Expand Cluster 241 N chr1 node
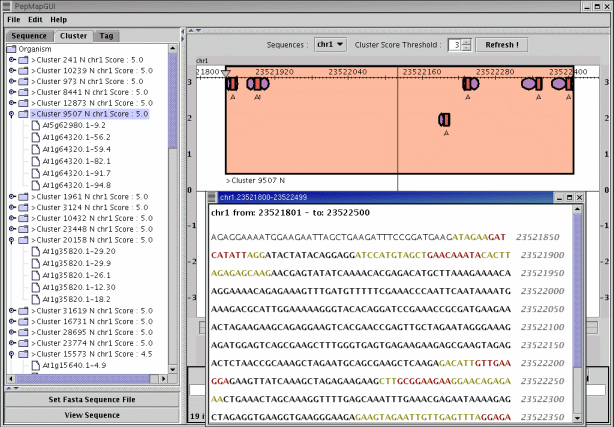This screenshot has height=427, width=614. click(x=12, y=60)
